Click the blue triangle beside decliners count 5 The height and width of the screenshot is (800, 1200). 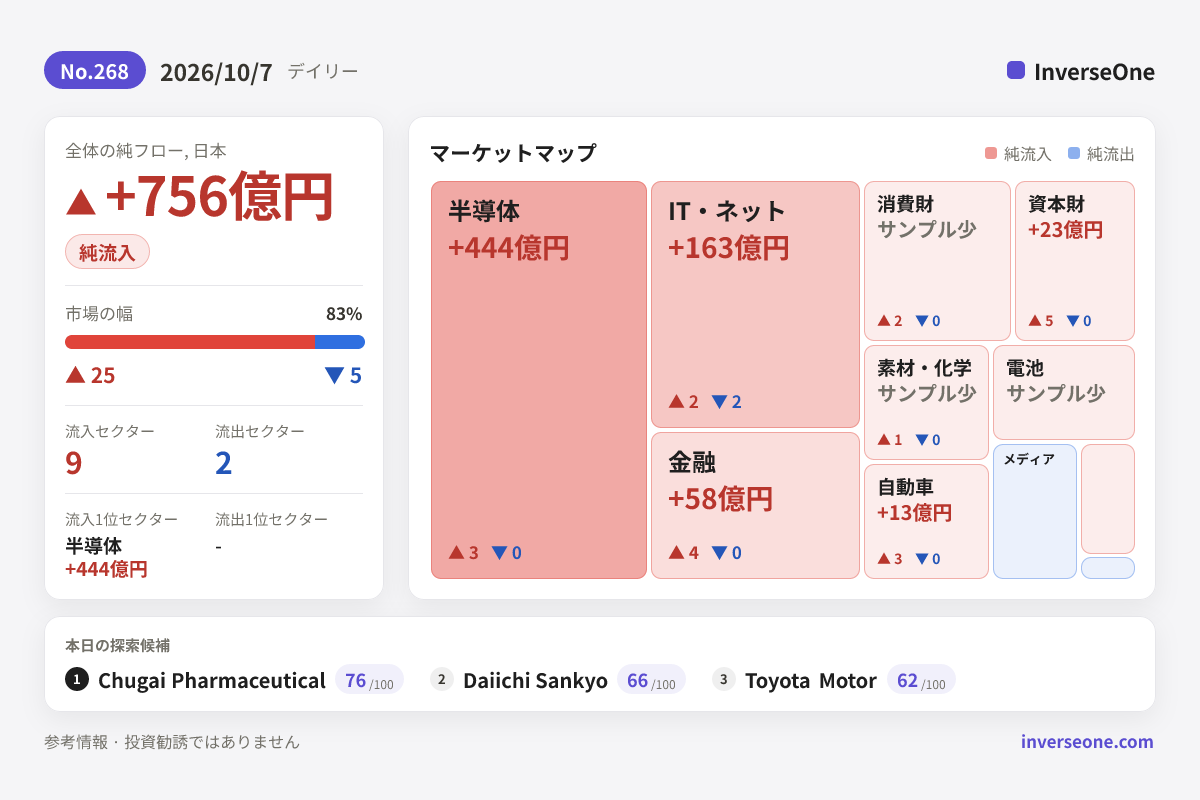[x=334, y=375]
